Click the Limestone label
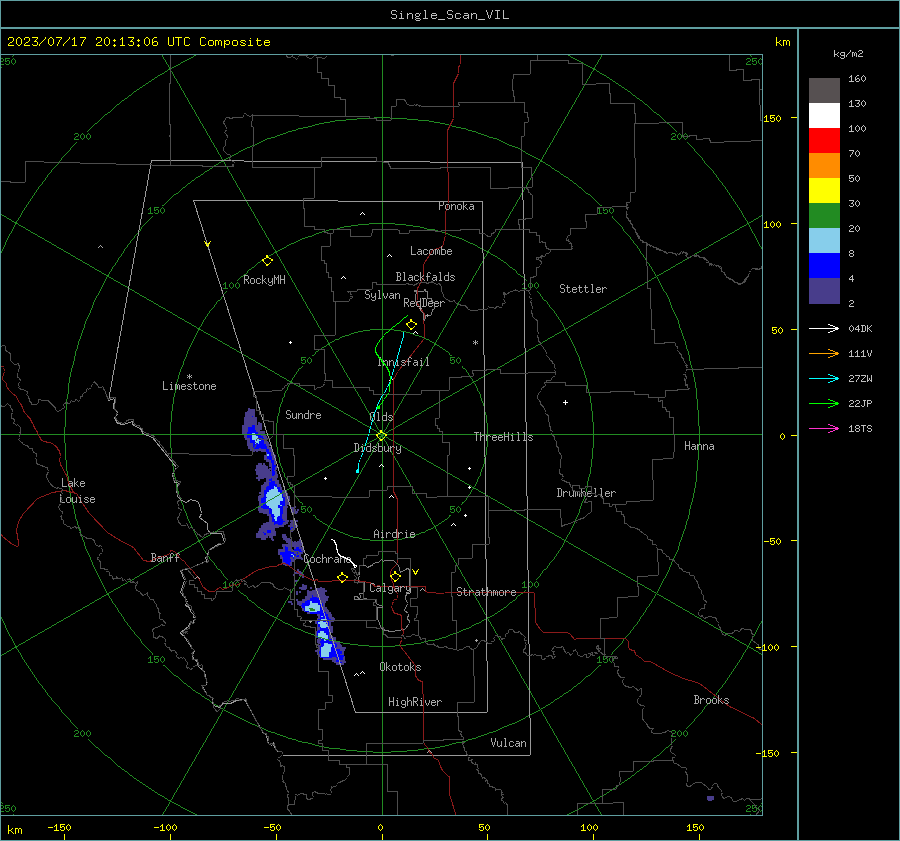The height and width of the screenshot is (841, 900). point(189,386)
